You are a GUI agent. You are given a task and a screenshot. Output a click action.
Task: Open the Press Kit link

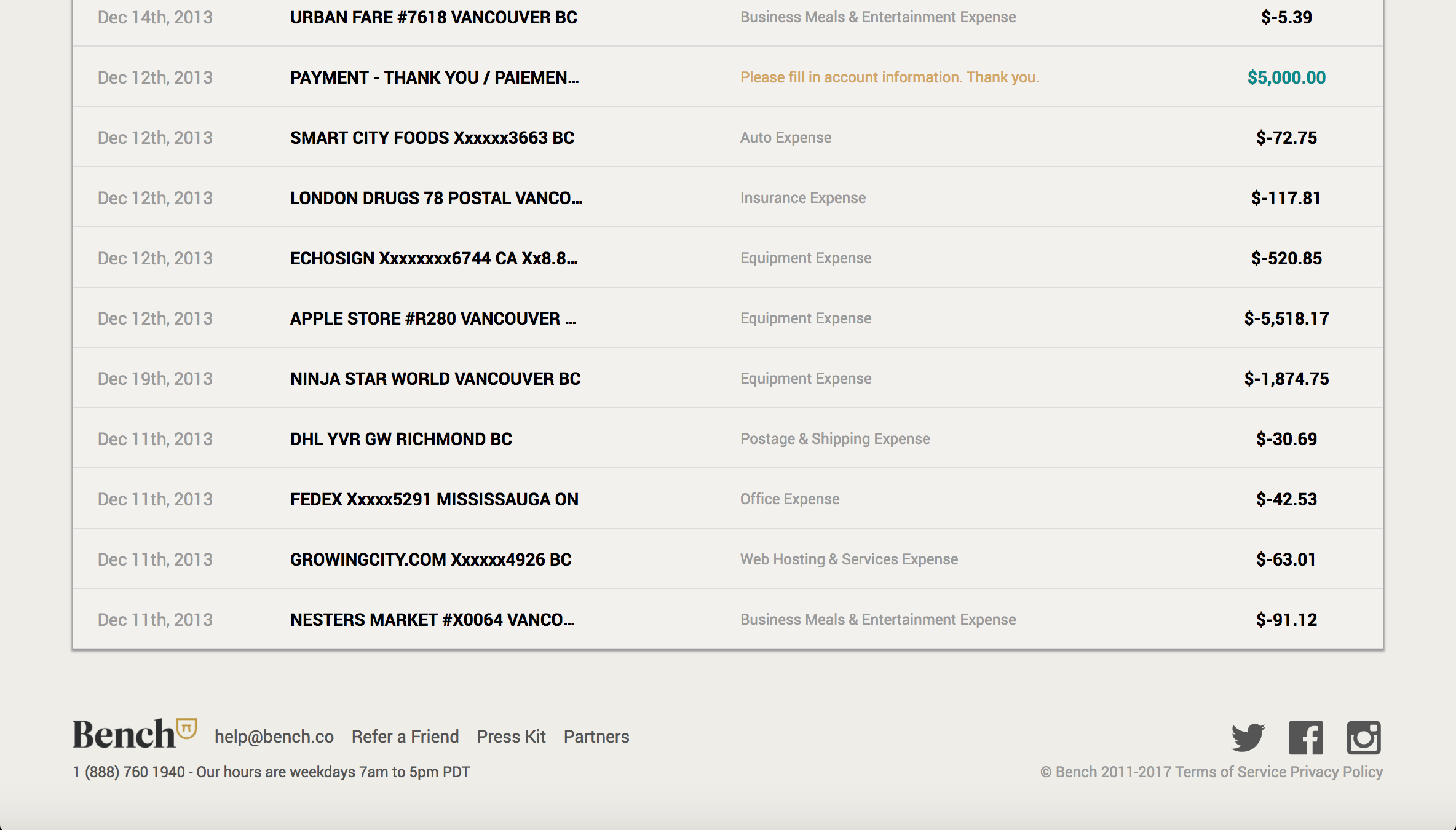click(511, 737)
